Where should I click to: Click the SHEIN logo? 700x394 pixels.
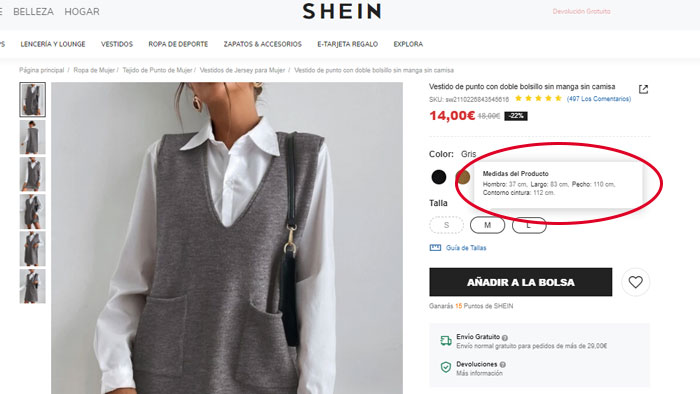tap(342, 11)
